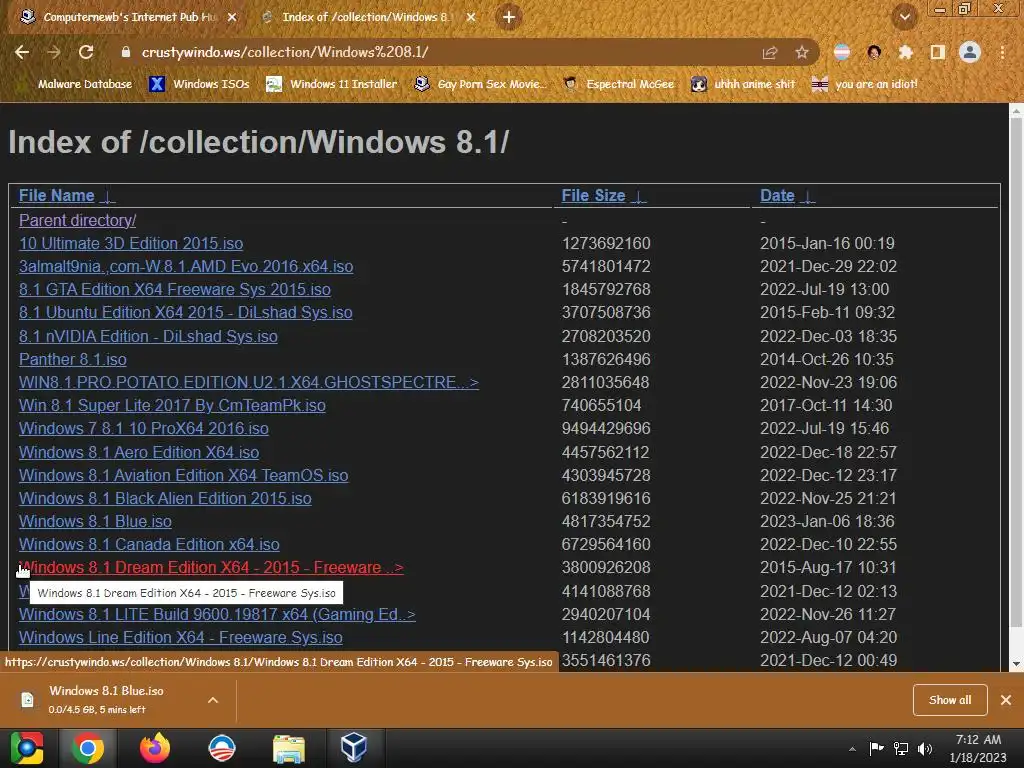
Task: Expand the tab search dropdown
Action: (904, 17)
